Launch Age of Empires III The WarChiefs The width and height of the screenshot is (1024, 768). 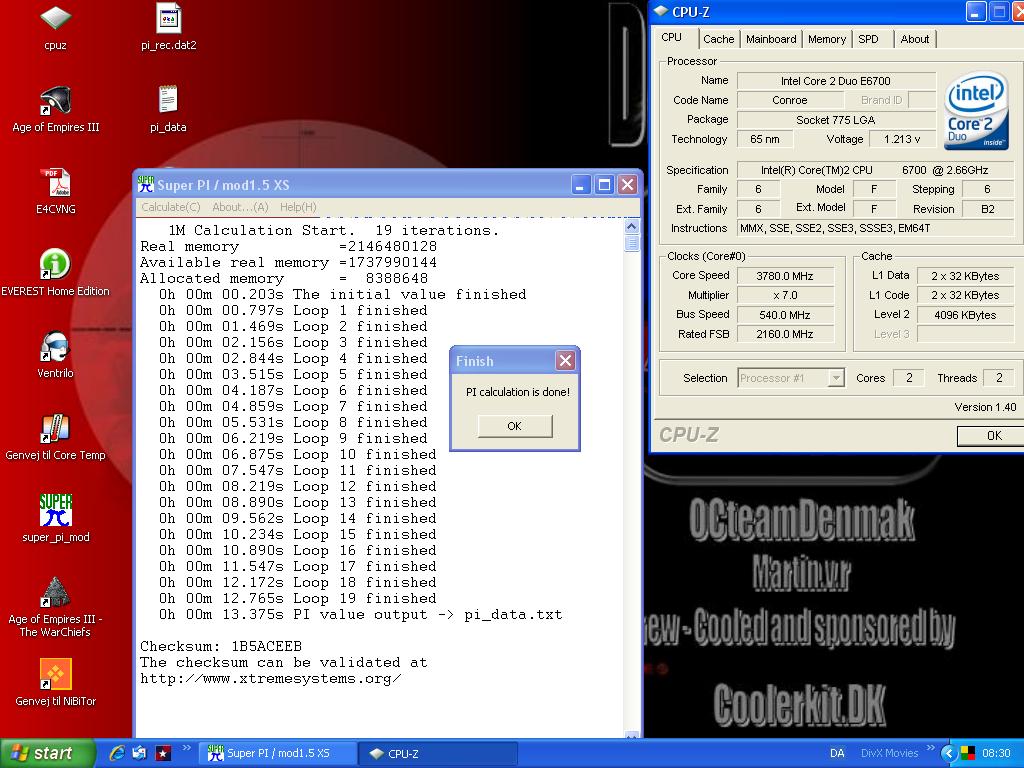pos(56,607)
